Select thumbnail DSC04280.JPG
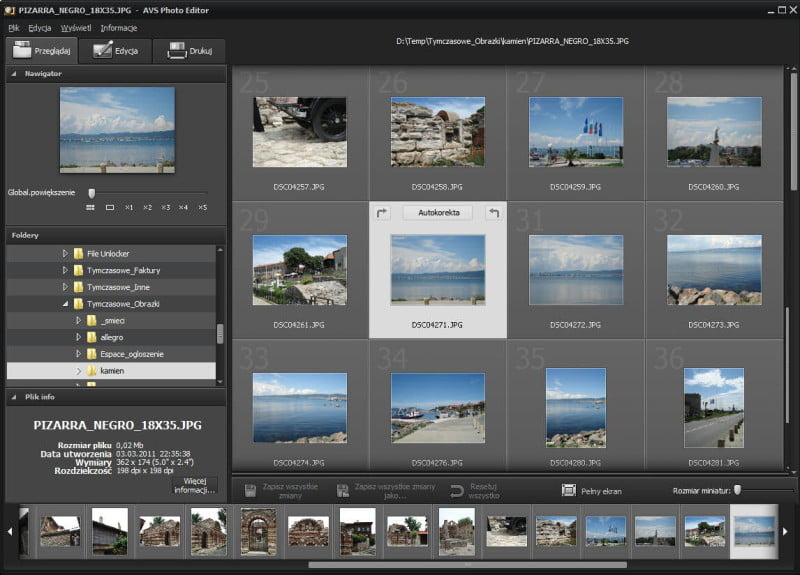The height and width of the screenshot is (575, 800). coord(576,408)
